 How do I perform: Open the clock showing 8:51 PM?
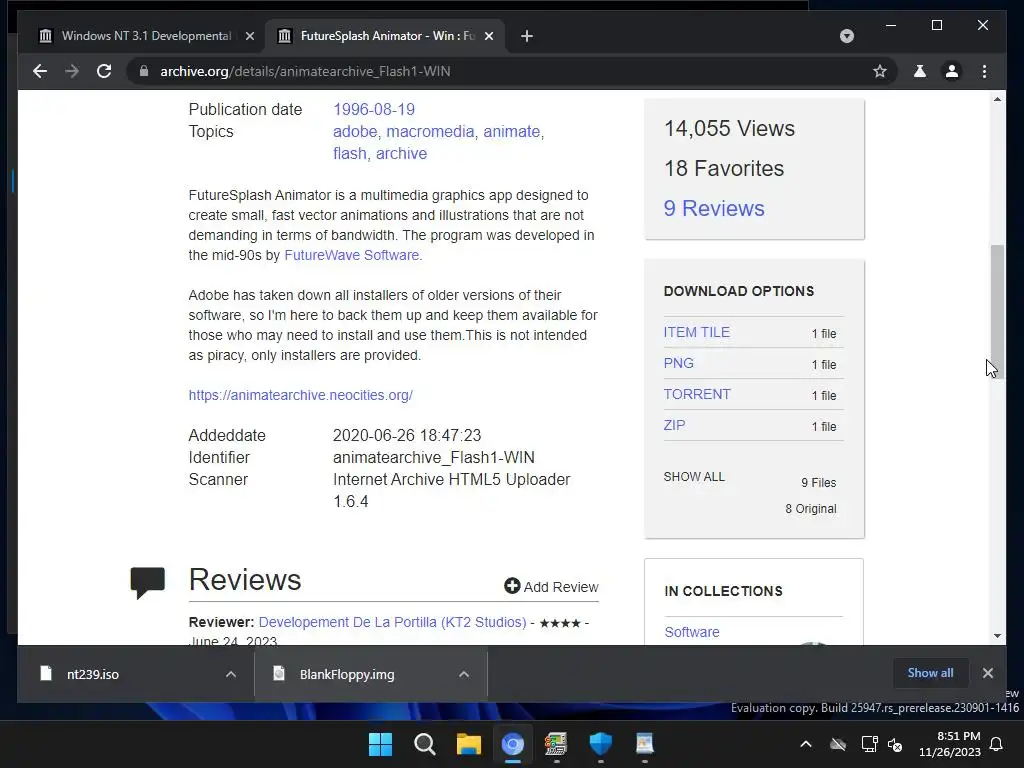(950, 744)
